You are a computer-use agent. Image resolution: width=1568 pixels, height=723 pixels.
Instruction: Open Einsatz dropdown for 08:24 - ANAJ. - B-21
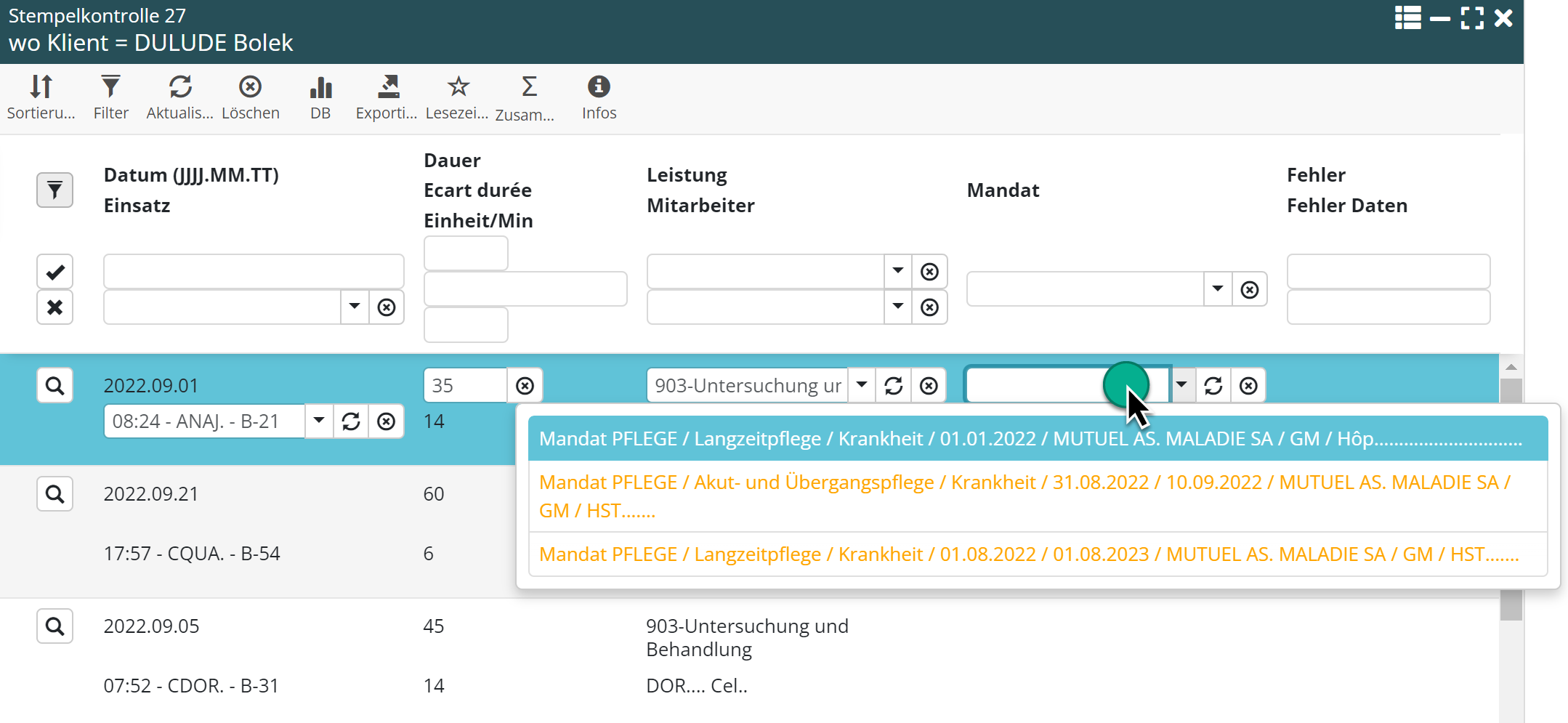tap(319, 421)
